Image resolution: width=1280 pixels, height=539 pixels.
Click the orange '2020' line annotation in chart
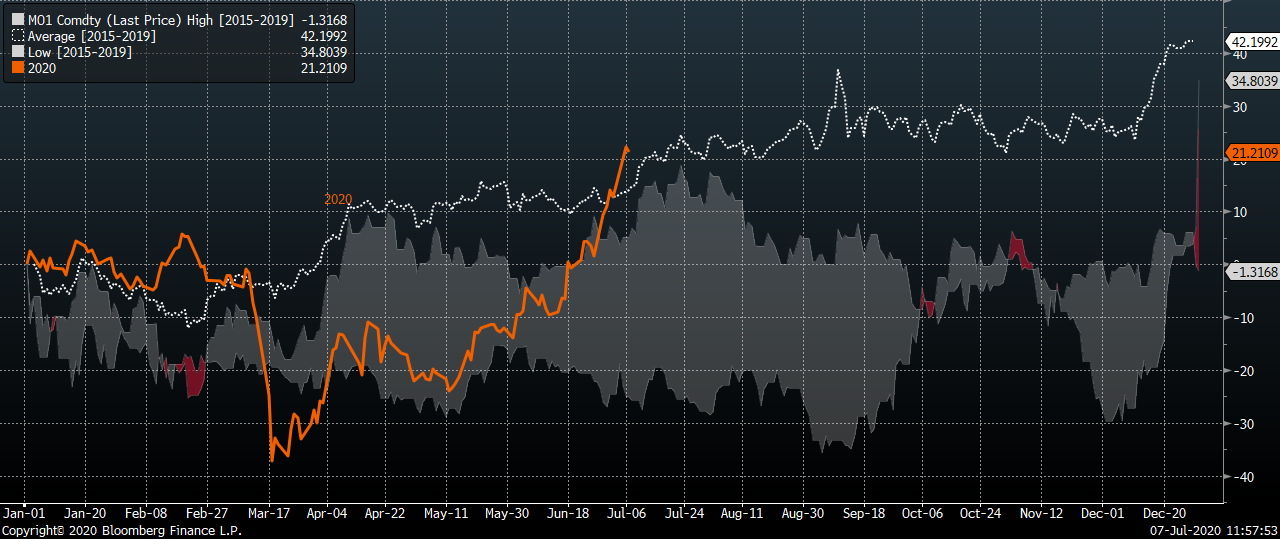[338, 200]
